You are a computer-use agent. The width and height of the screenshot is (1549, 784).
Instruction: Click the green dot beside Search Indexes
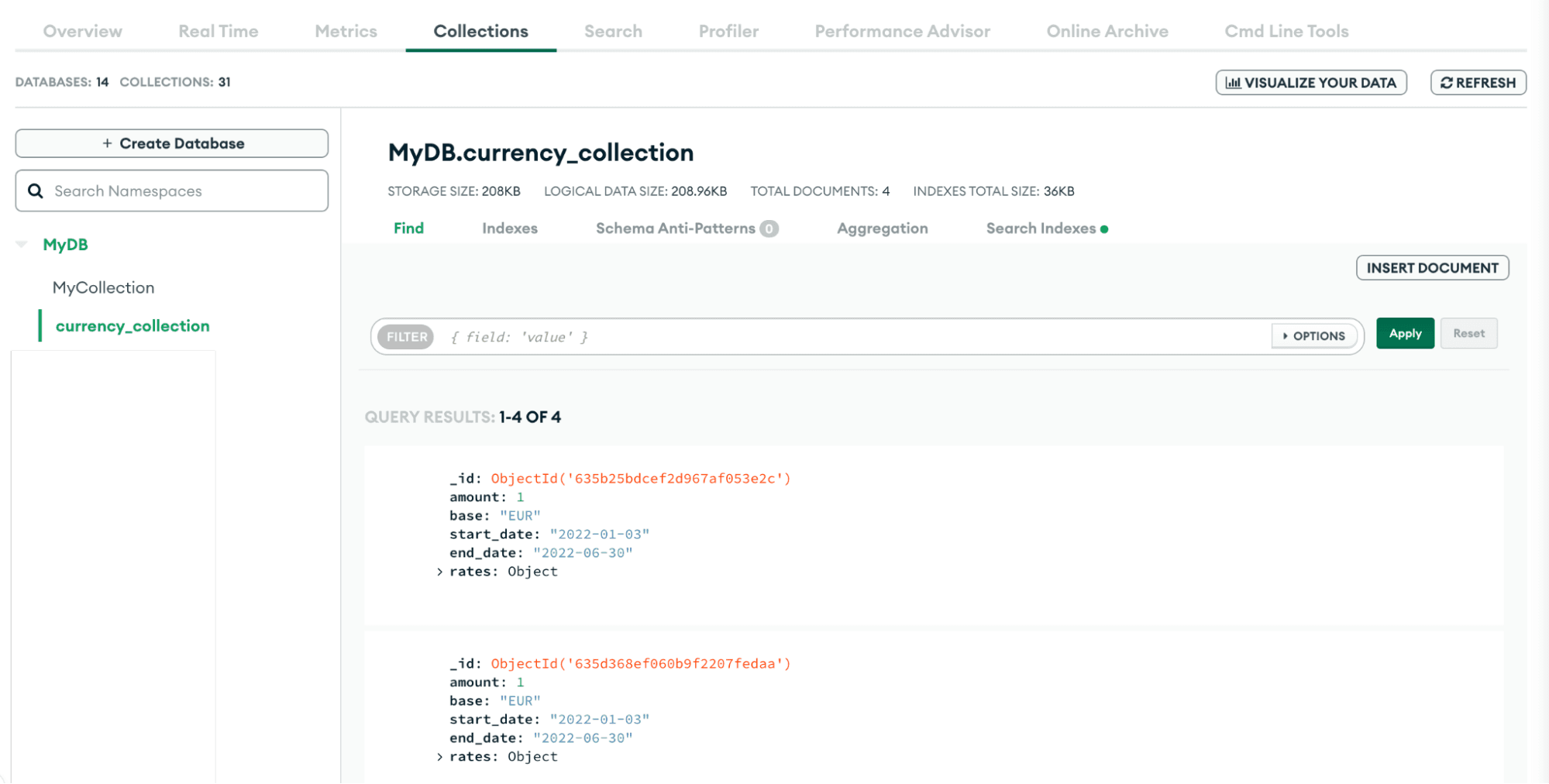(x=1104, y=229)
